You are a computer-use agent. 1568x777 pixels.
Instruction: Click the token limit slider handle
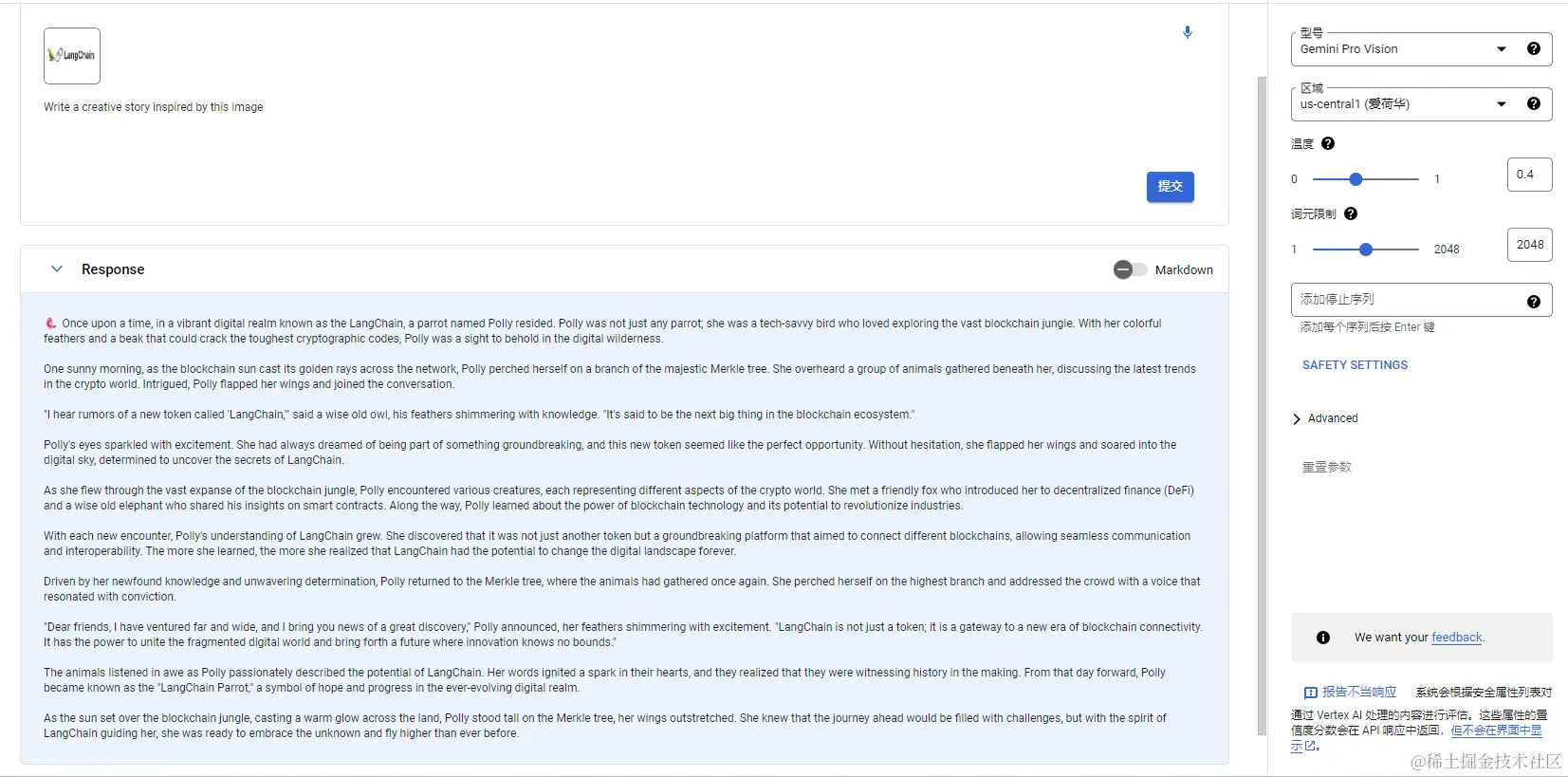click(x=1366, y=250)
